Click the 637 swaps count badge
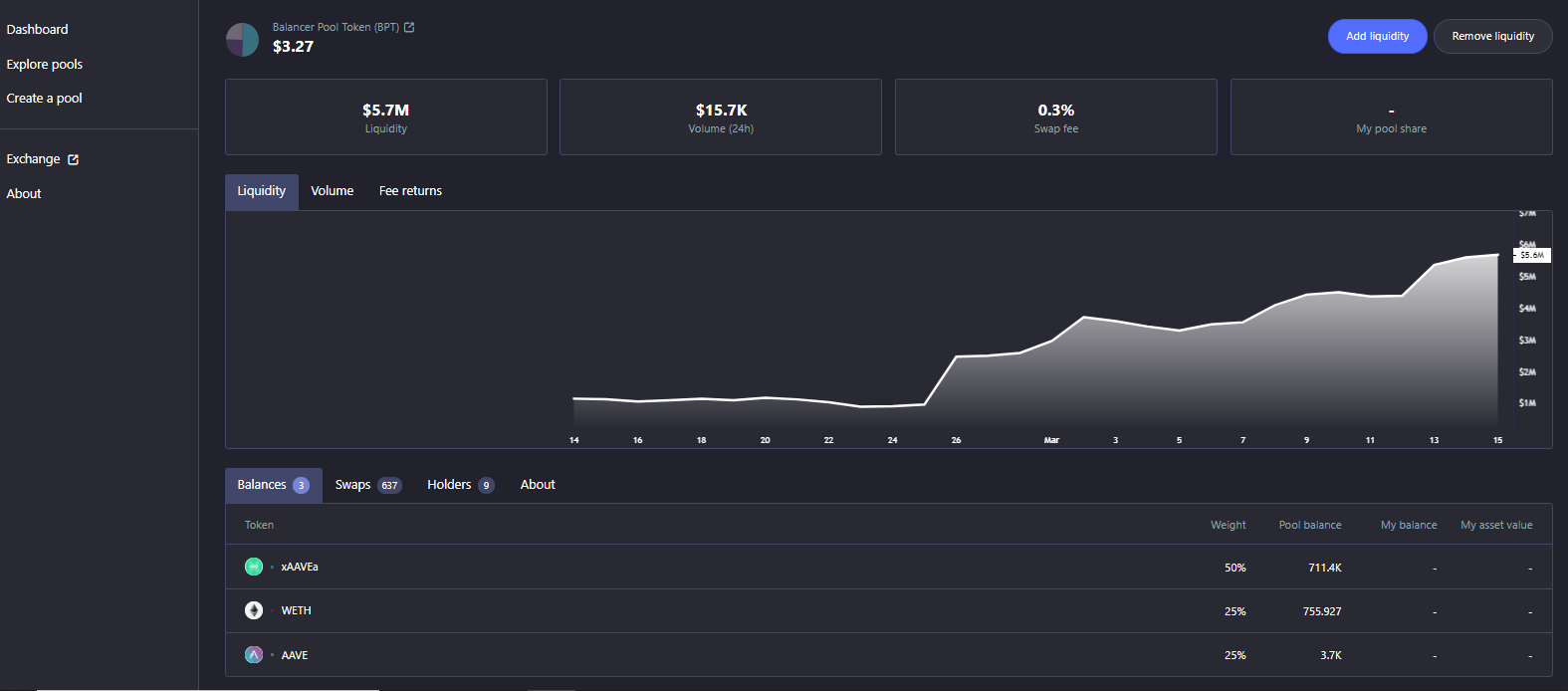Viewport: 1568px width, 691px height. point(389,486)
